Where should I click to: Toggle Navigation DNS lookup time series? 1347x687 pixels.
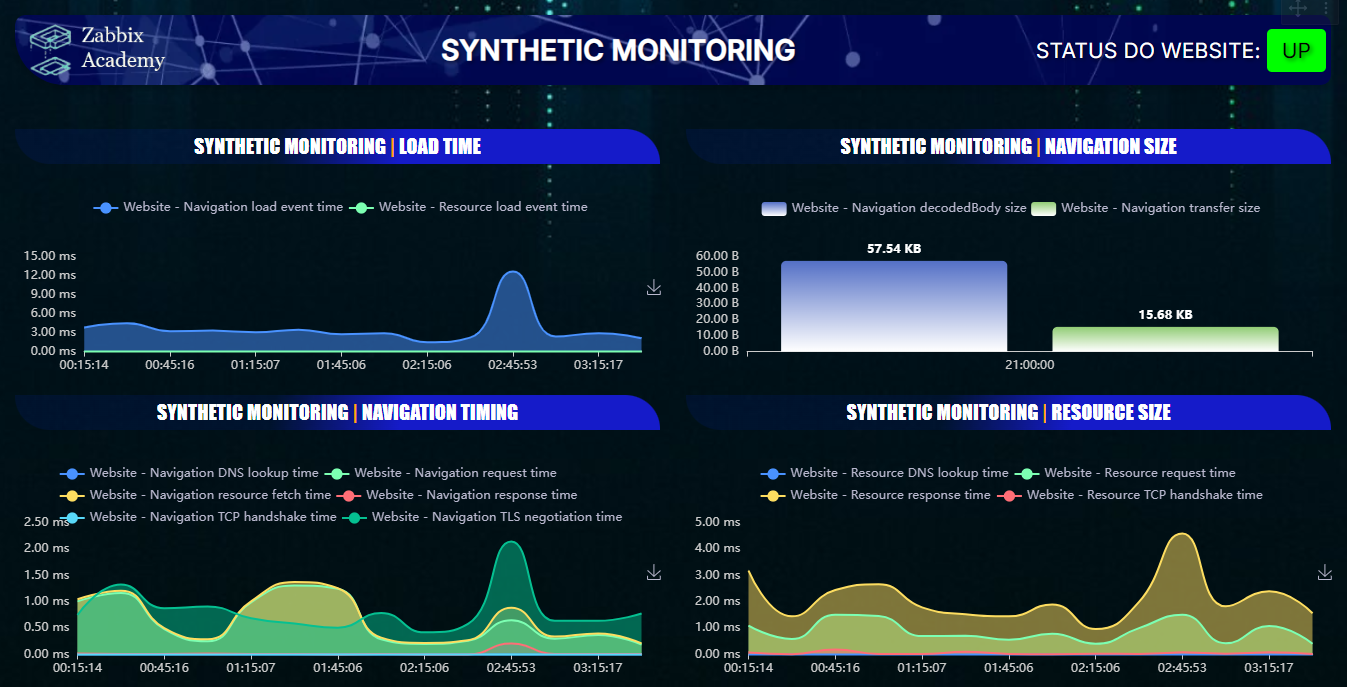tap(189, 473)
